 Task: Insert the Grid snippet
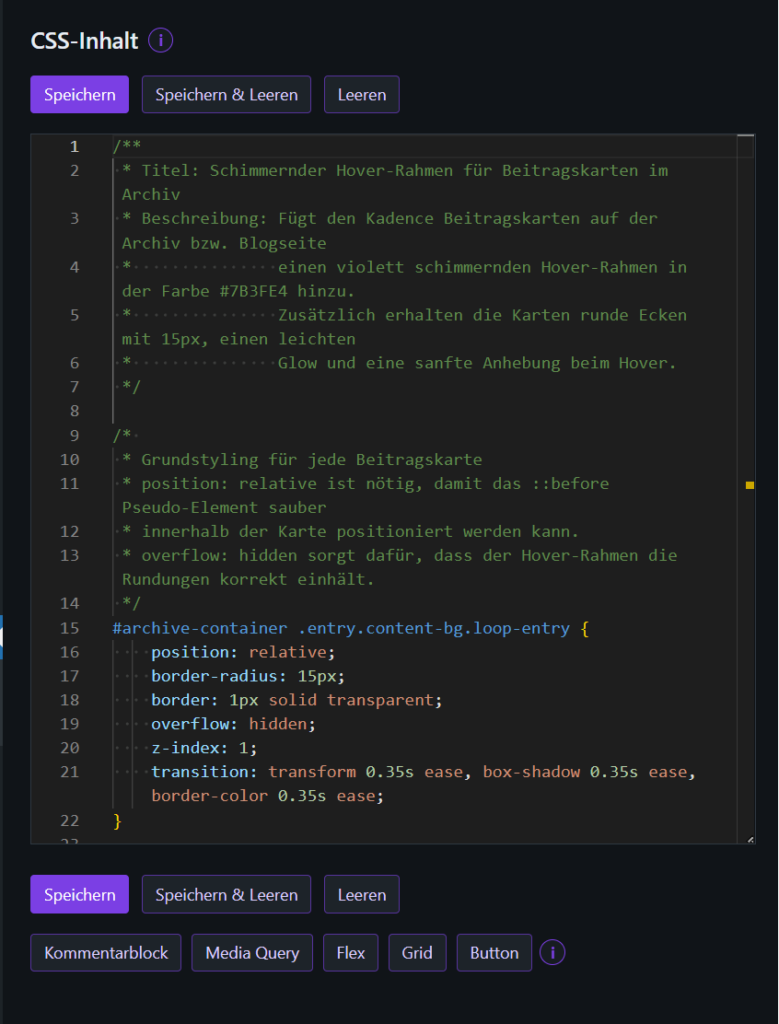click(417, 952)
